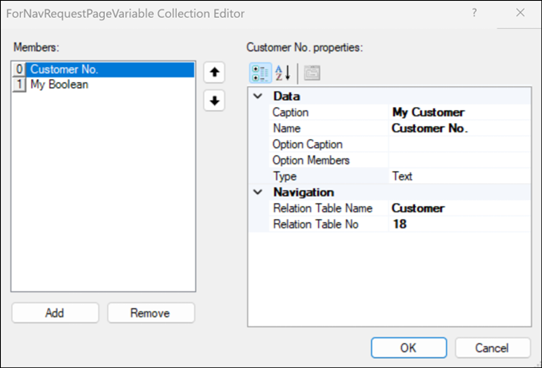The width and height of the screenshot is (542, 368).
Task: Edit Relation Table No value 18
Action: coord(460,224)
